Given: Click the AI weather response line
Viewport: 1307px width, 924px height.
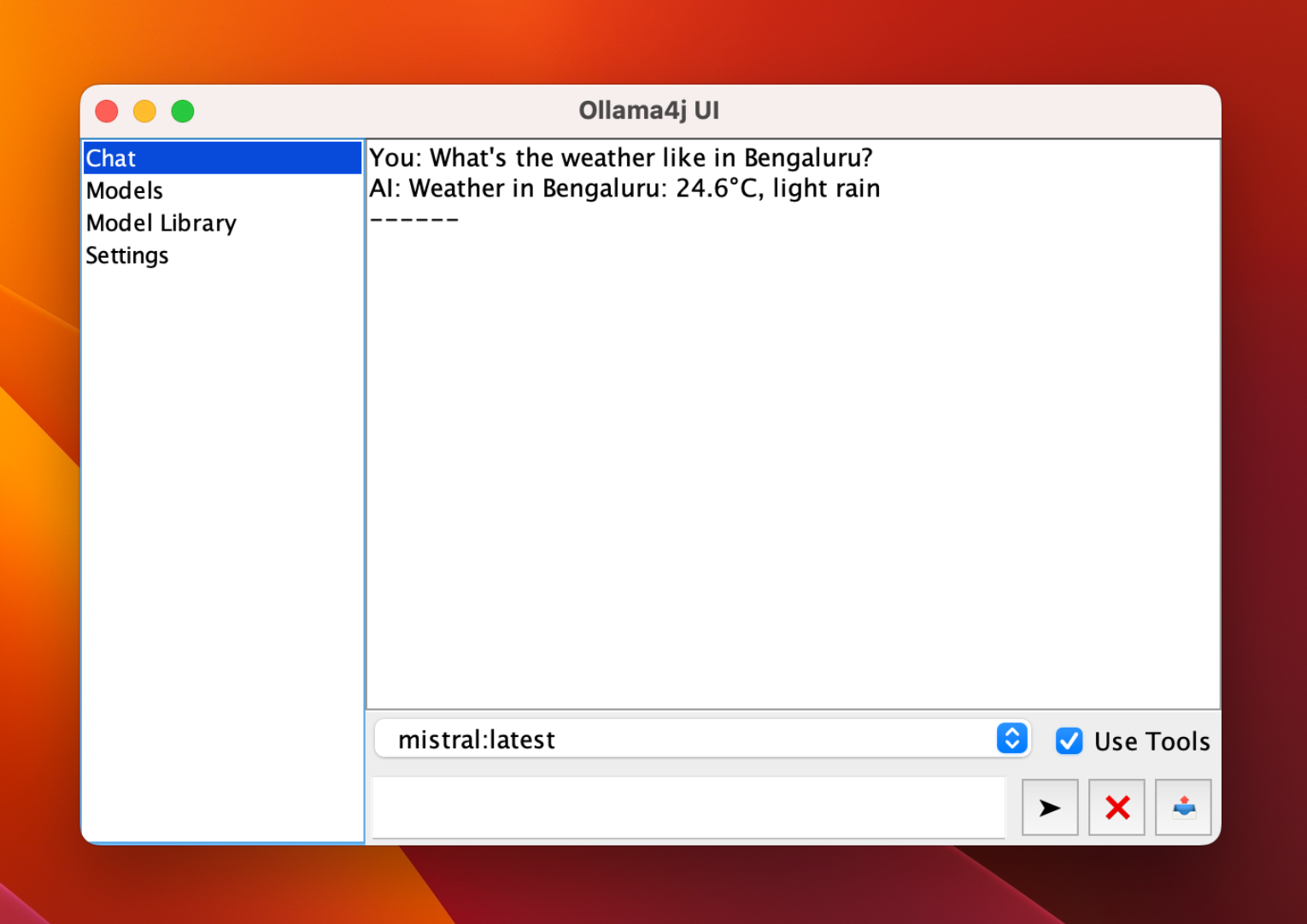Looking at the screenshot, I should [x=624, y=189].
